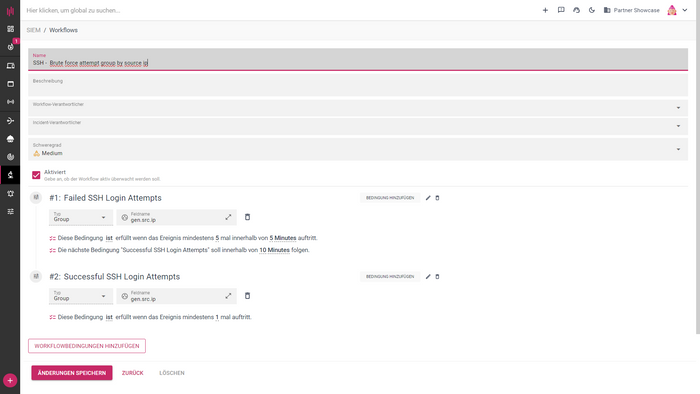Click the '1' count value in condition #2
The width and height of the screenshot is (700, 394).
tap(217, 317)
